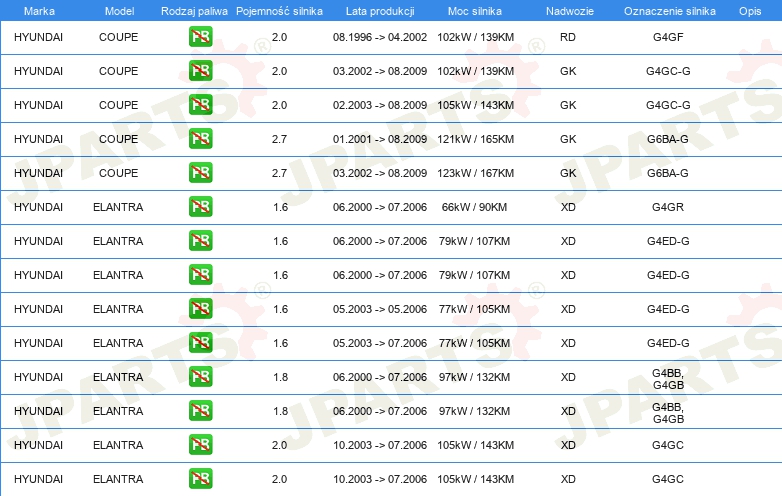Select the 66kW / 90KM power cell
The width and height of the screenshot is (782, 496).
(475, 207)
